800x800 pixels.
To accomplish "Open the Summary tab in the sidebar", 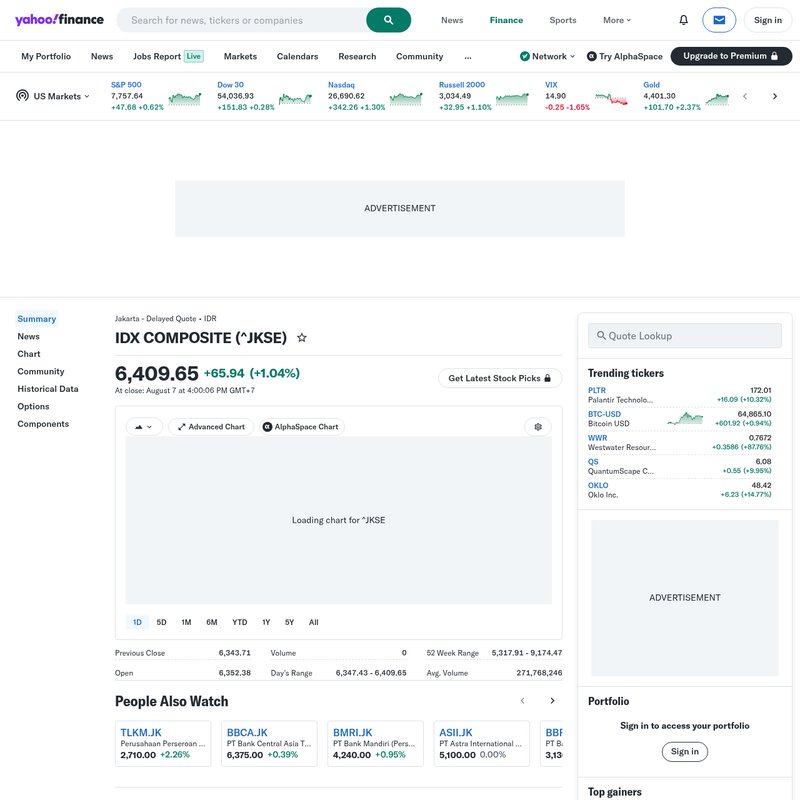I will [36, 319].
